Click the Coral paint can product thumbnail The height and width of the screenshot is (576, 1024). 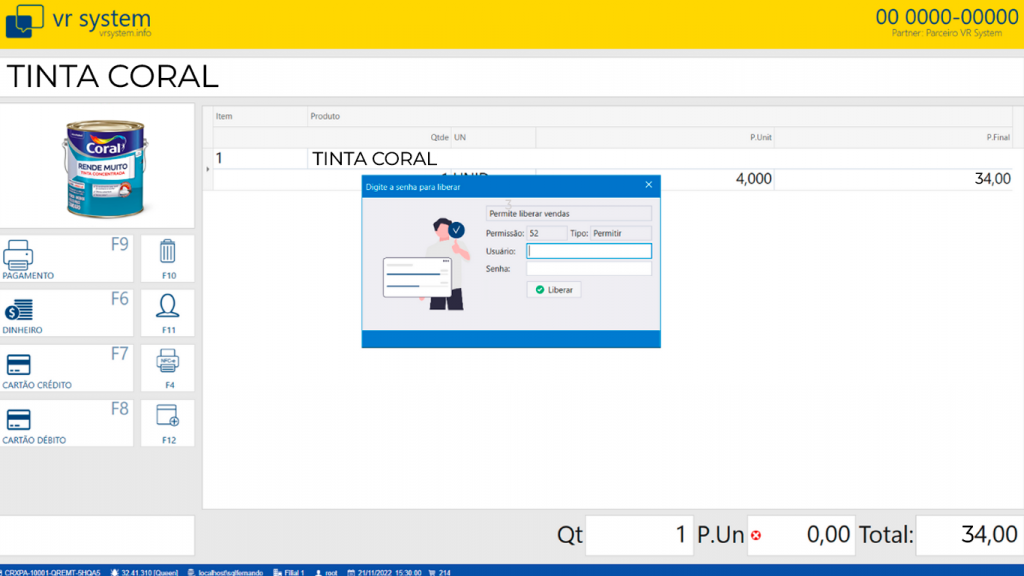click(98, 165)
